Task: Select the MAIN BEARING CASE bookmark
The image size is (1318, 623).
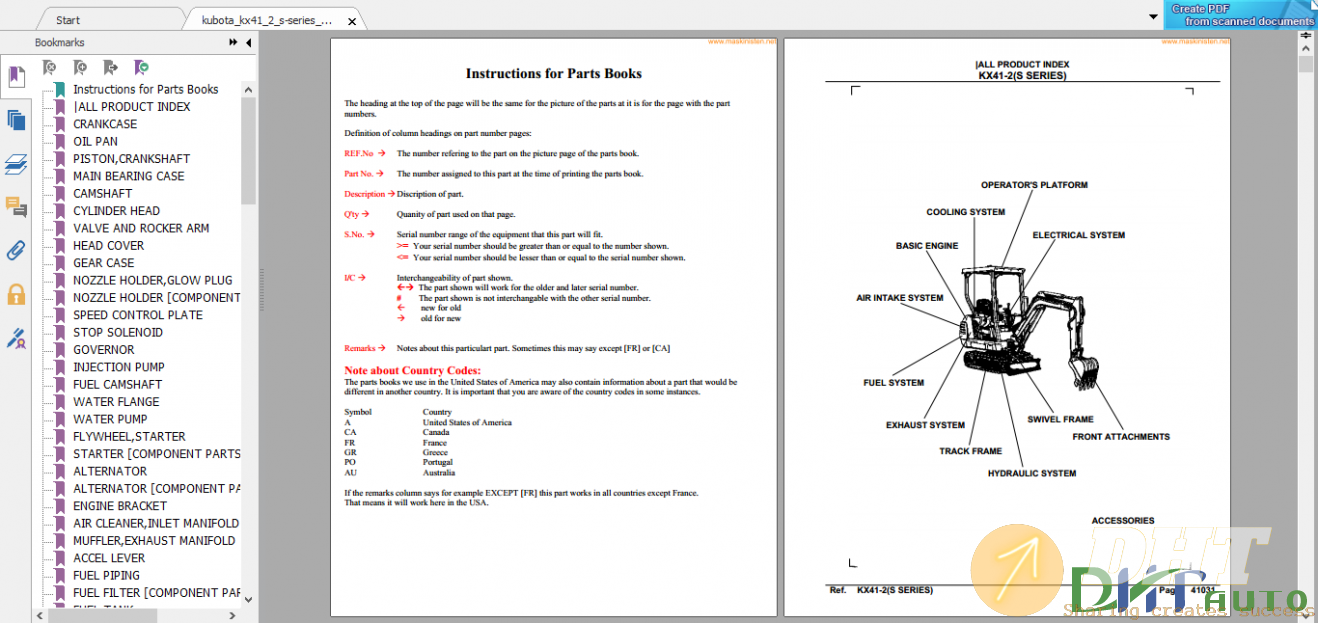Action: (128, 176)
